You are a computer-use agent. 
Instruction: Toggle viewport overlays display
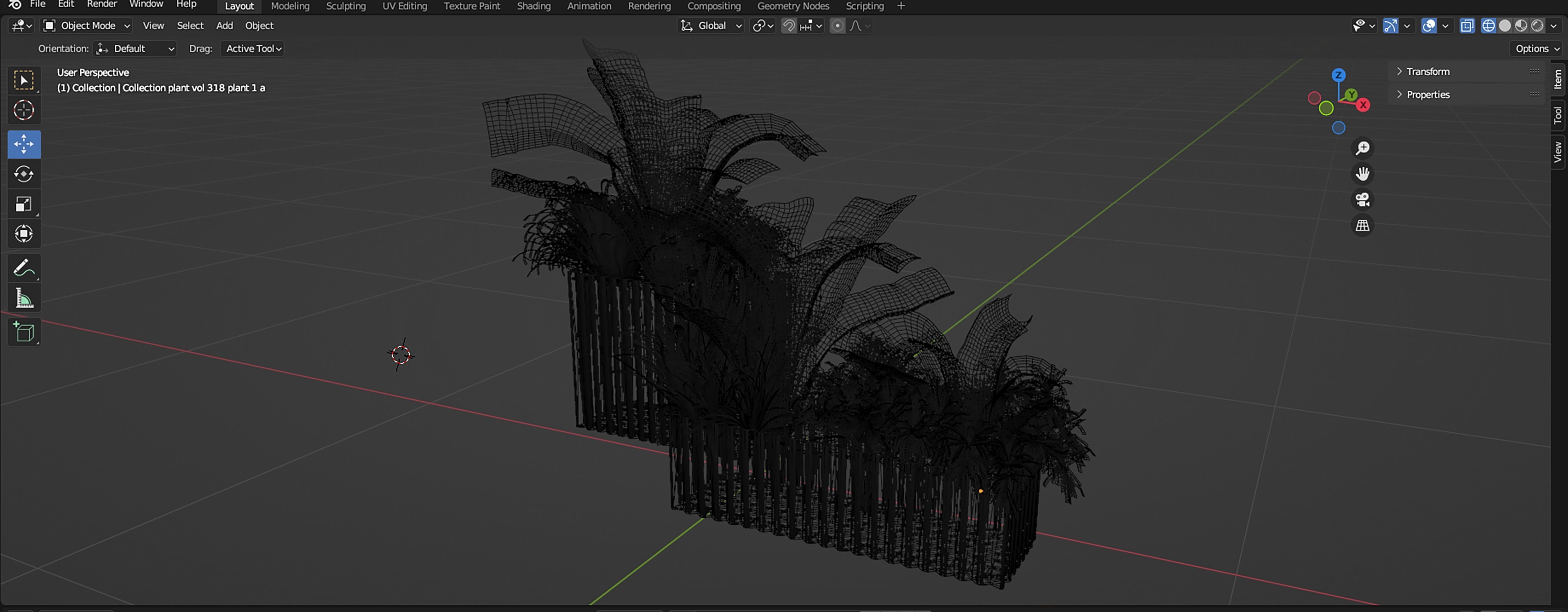[1429, 25]
